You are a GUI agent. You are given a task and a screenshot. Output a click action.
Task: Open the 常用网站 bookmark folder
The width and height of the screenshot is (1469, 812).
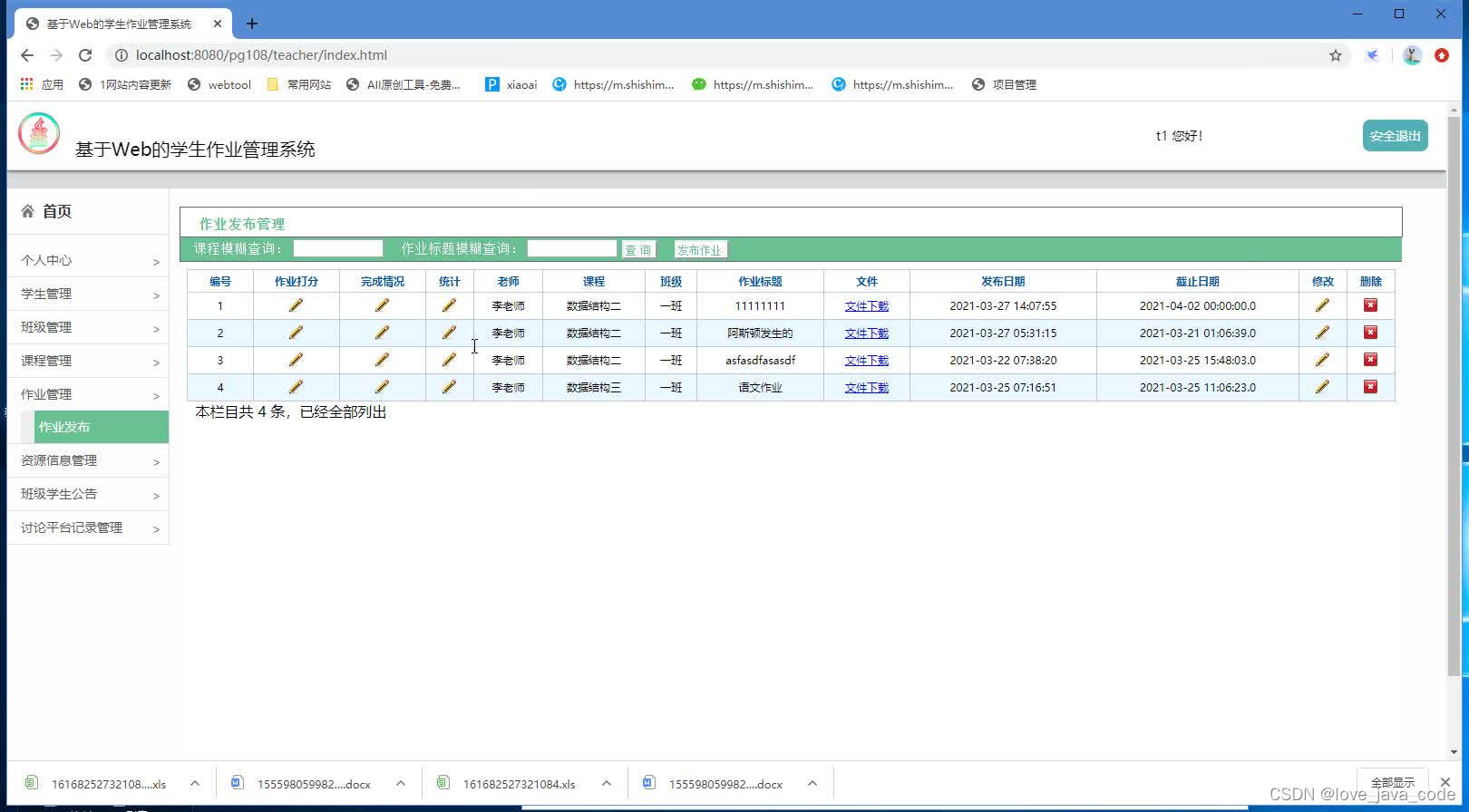click(x=298, y=84)
